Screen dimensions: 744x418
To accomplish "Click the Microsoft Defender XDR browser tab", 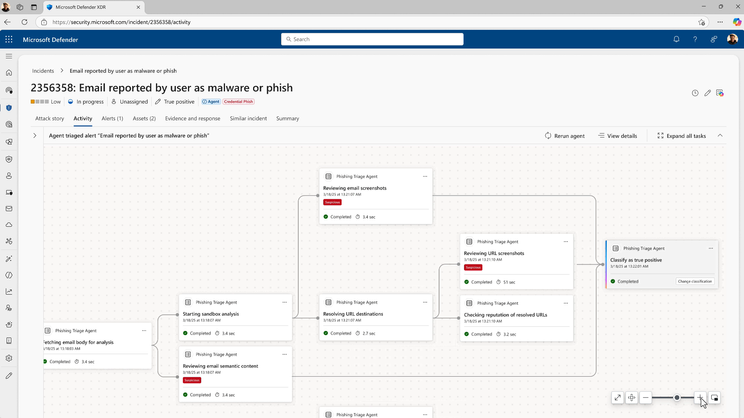I will (x=93, y=7).
